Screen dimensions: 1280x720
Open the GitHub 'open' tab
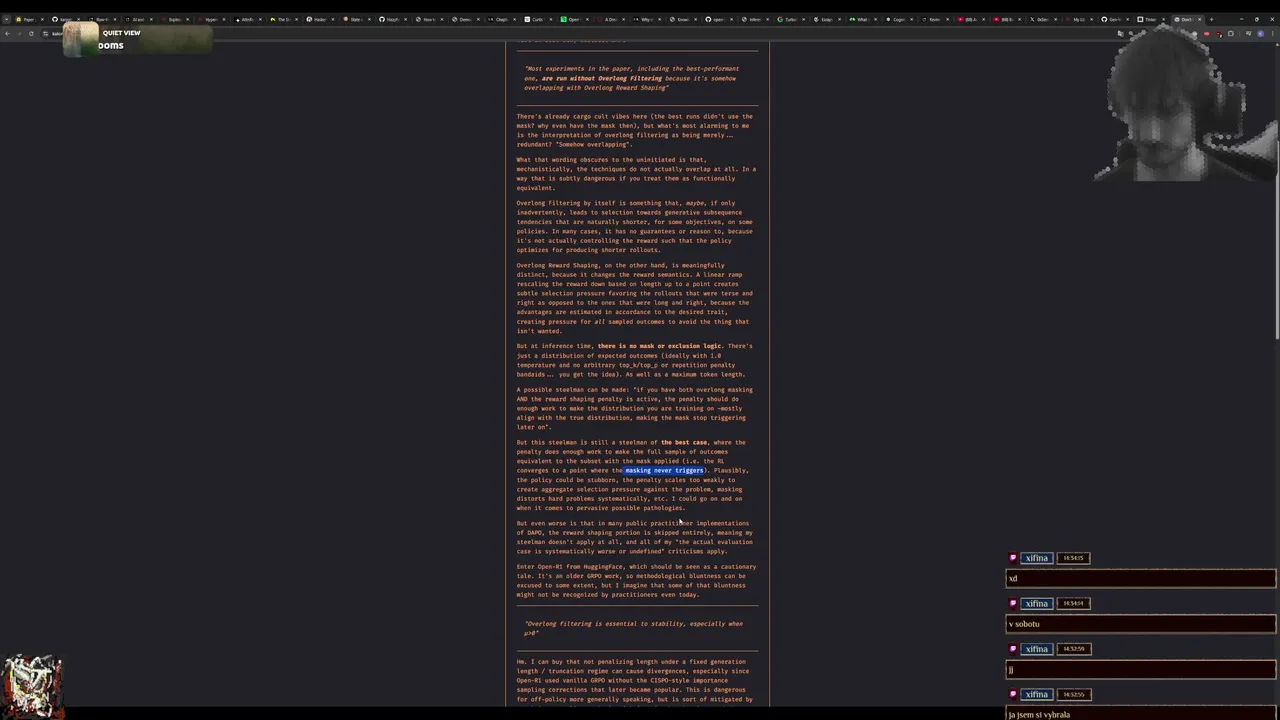tap(718, 19)
